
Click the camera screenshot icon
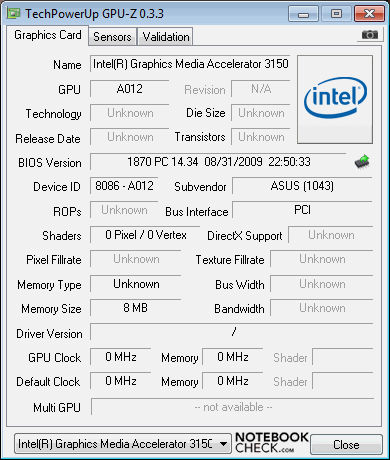(370, 35)
